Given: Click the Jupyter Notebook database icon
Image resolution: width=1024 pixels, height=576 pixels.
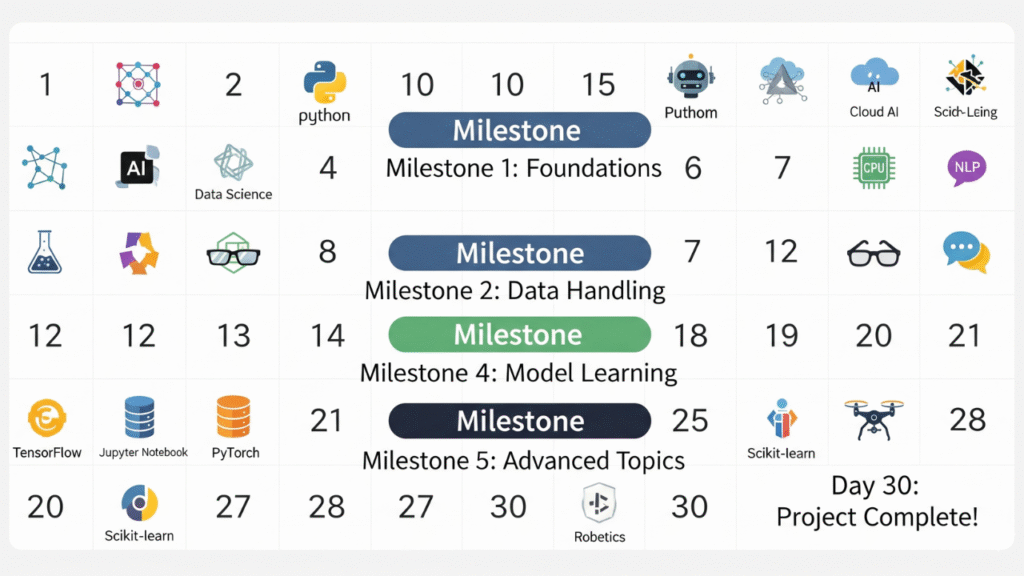Looking at the screenshot, I should 140,417.
